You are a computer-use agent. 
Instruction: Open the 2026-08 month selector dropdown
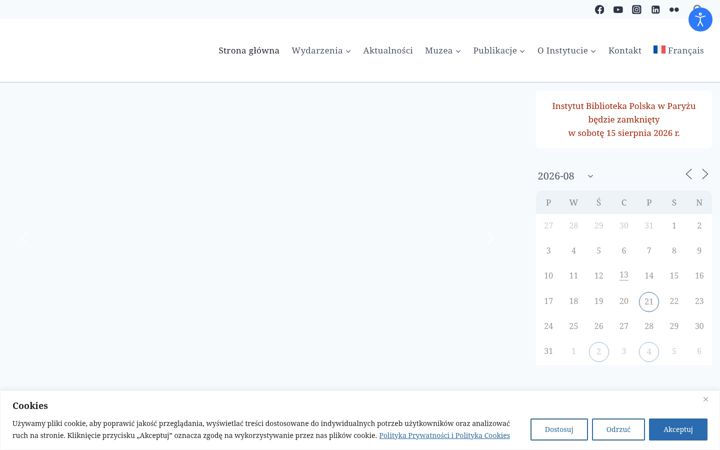click(x=565, y=176)
